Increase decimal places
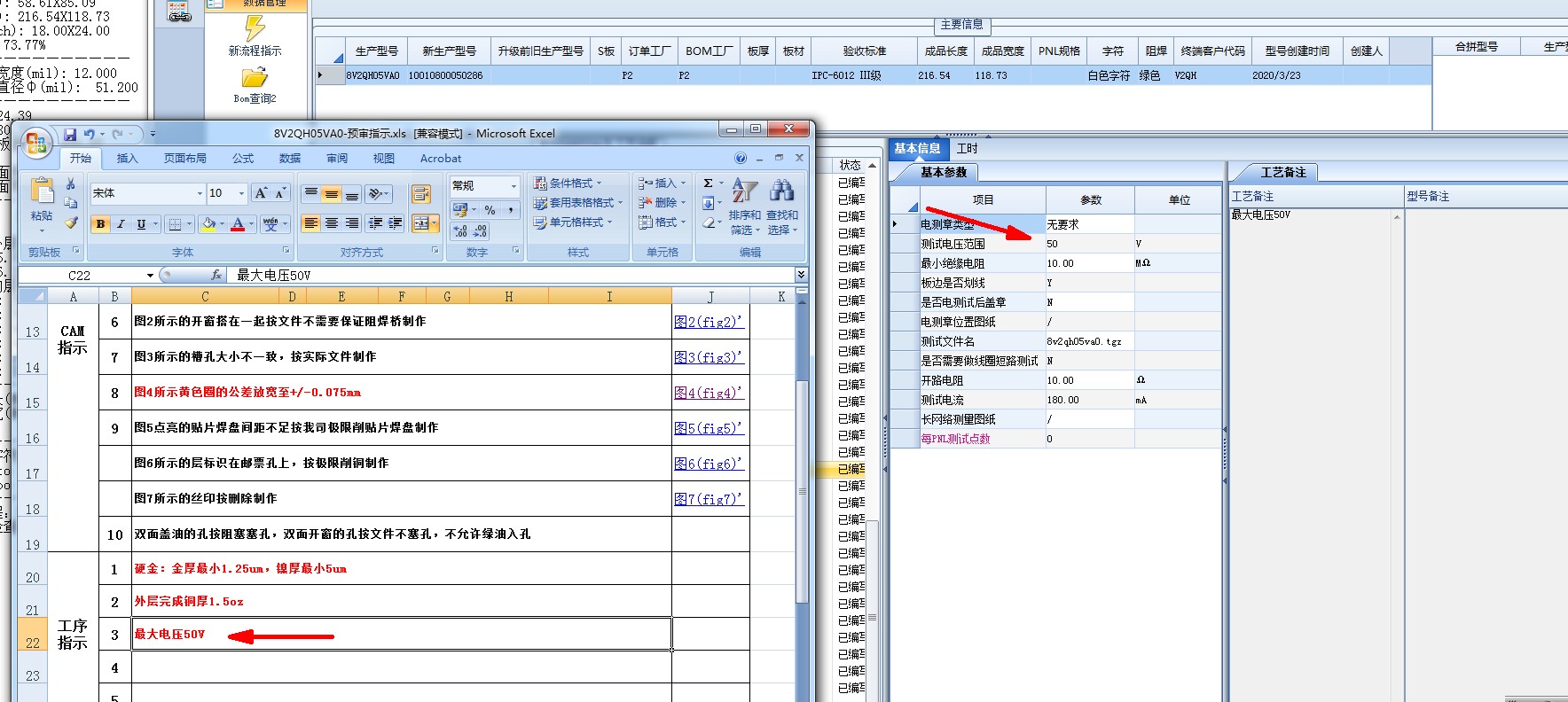Image resolution: width=1568 pixels, height=702 pixels. (460, 231)
